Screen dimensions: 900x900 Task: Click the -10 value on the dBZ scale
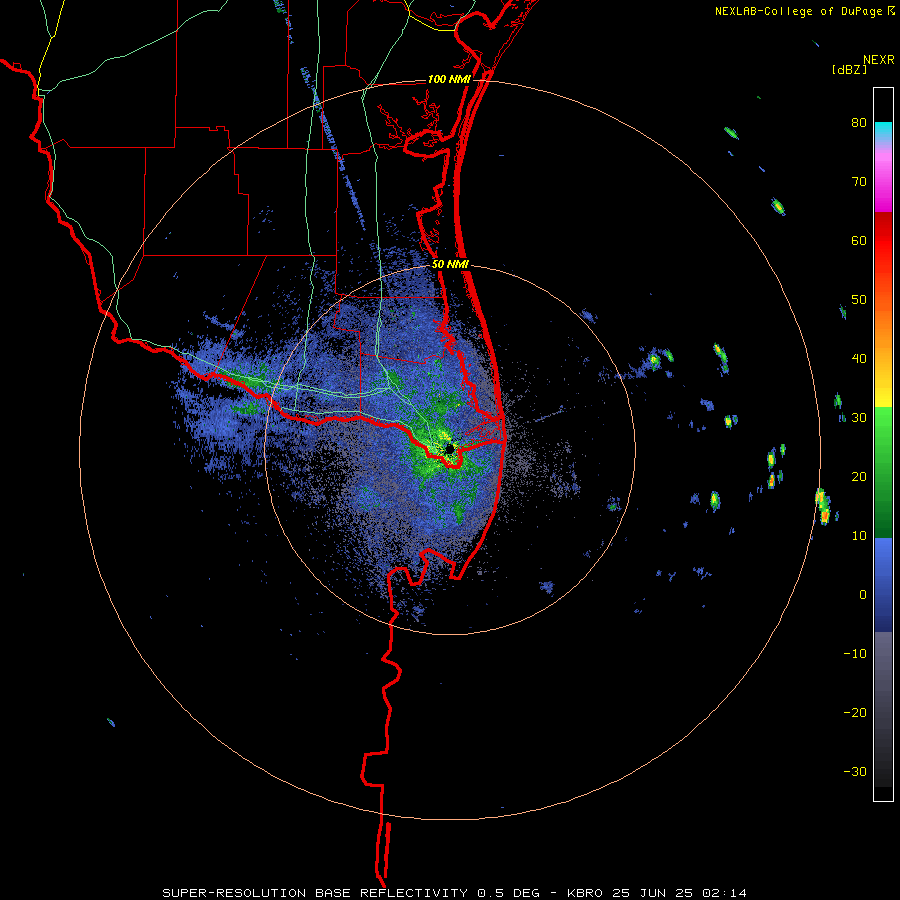[x=855, y=653]
